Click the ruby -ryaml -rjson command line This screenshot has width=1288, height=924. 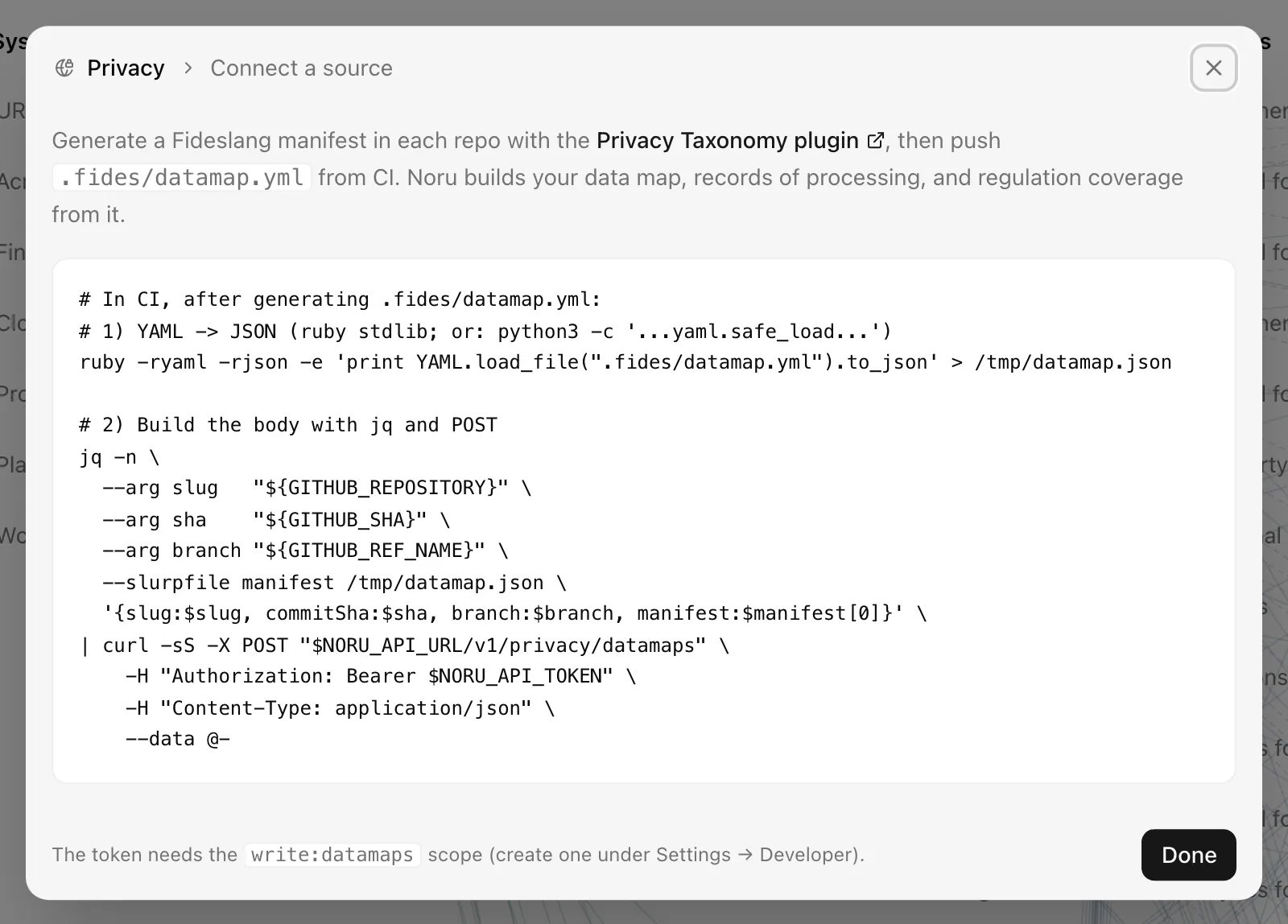coord(625,362)
